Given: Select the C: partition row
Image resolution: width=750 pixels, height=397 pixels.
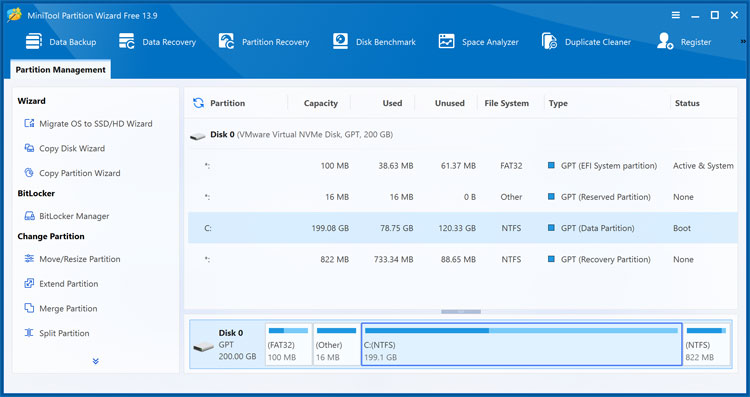Looking at the screenshot, I should tap(463, 228).
